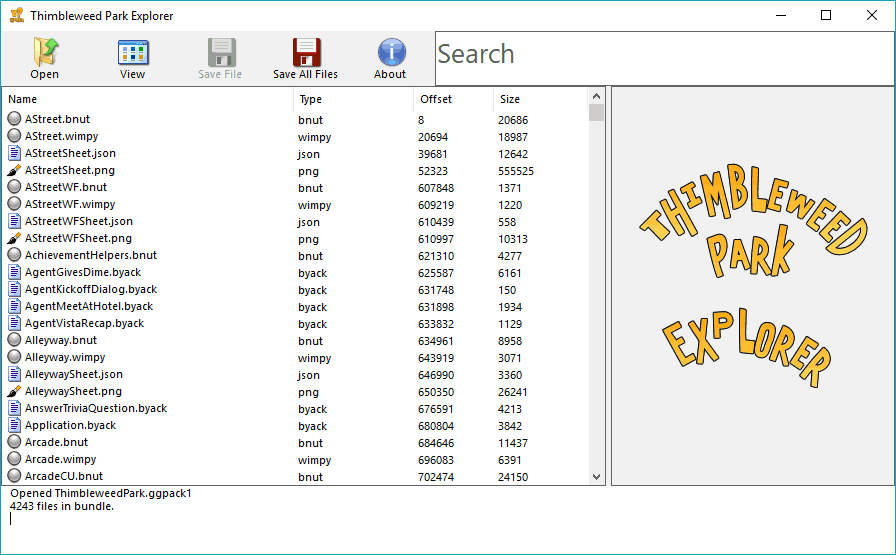Select the AchievementHelpers.bnut file name
This screenshot has width=896, height=555.
click(91, 255)
